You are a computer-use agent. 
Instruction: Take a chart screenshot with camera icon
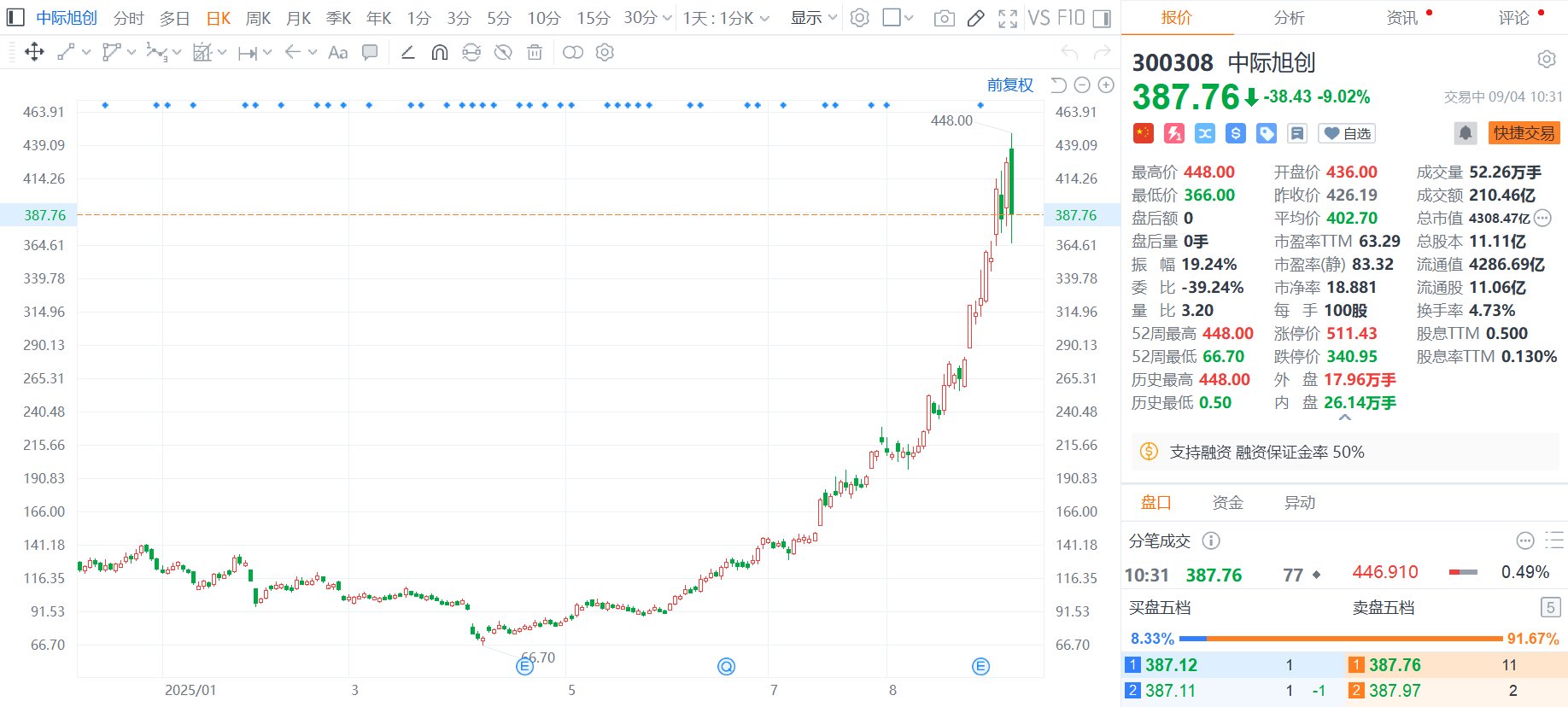click(x=944, y=18)
